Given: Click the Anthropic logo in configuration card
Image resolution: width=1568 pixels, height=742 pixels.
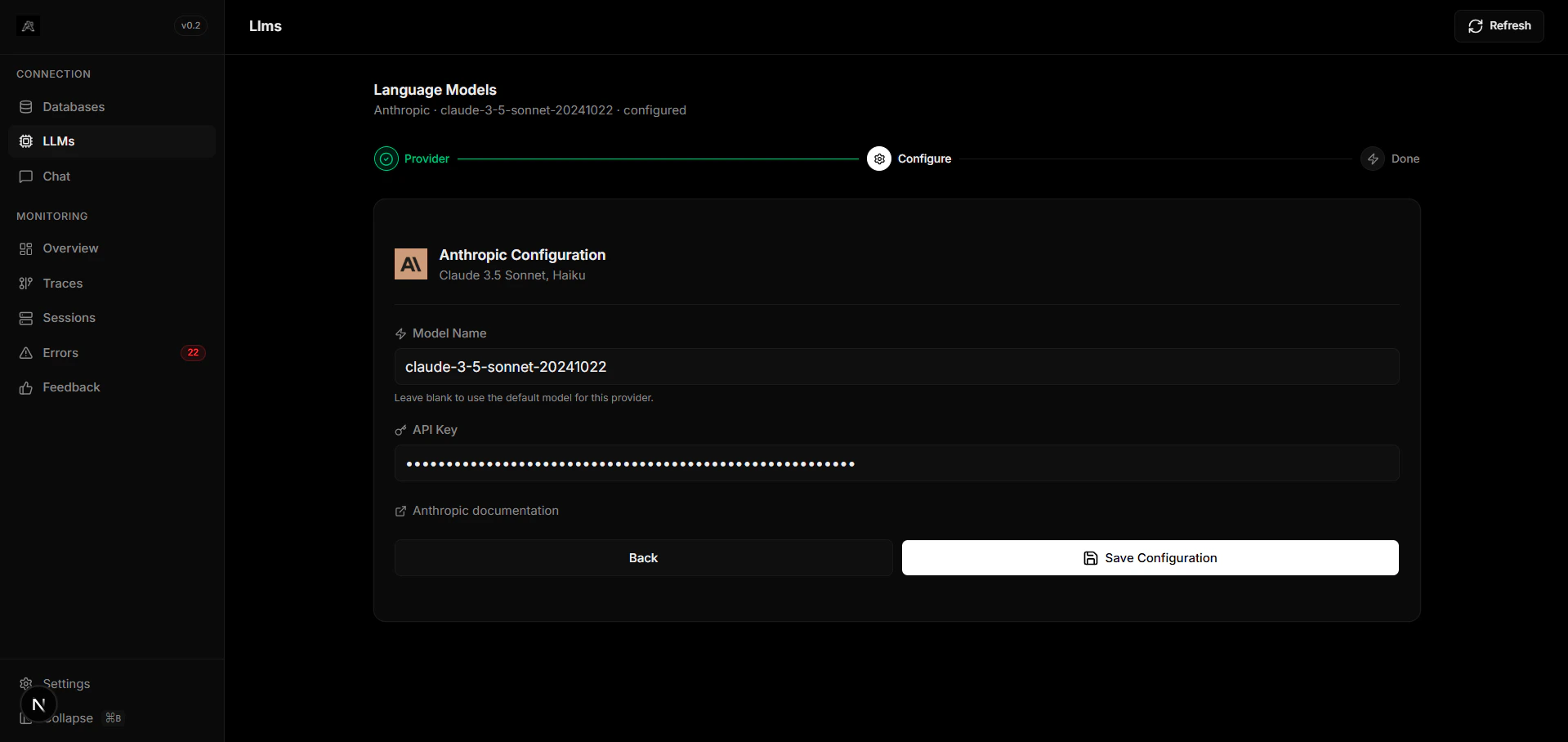Looking at the screenshot, I should (x=411, y=264).
